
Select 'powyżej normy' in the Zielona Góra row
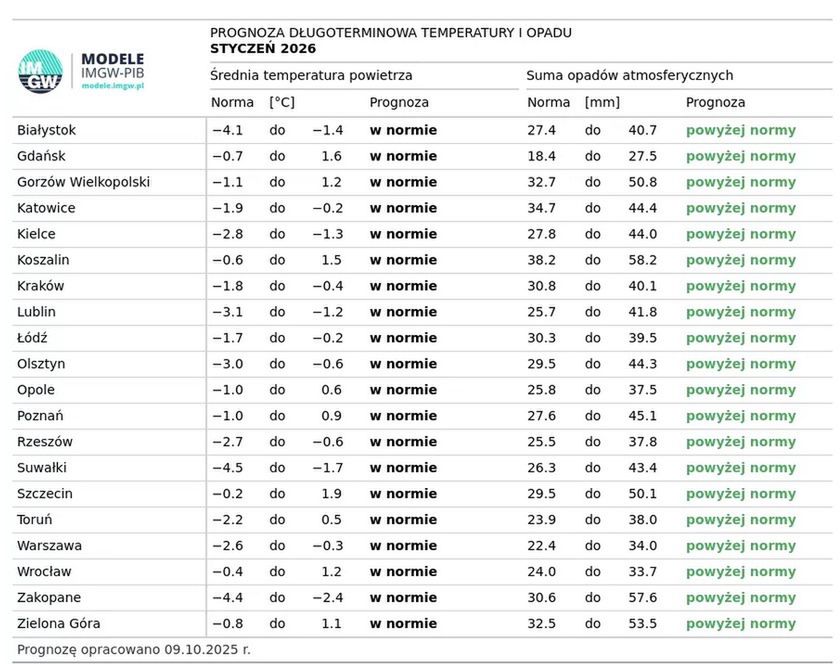point(741,624)
